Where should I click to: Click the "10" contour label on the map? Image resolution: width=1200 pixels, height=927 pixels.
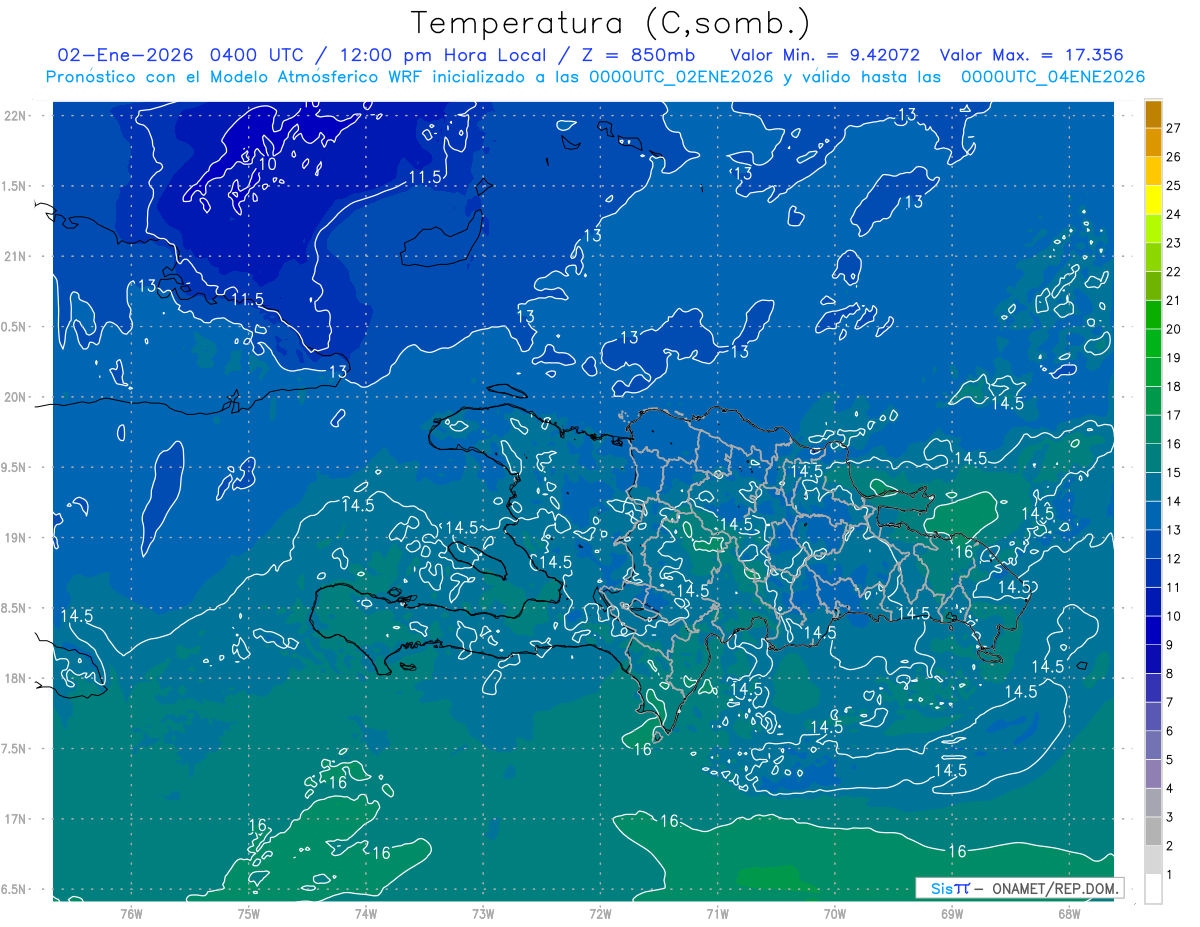click(x=267, y=164)
